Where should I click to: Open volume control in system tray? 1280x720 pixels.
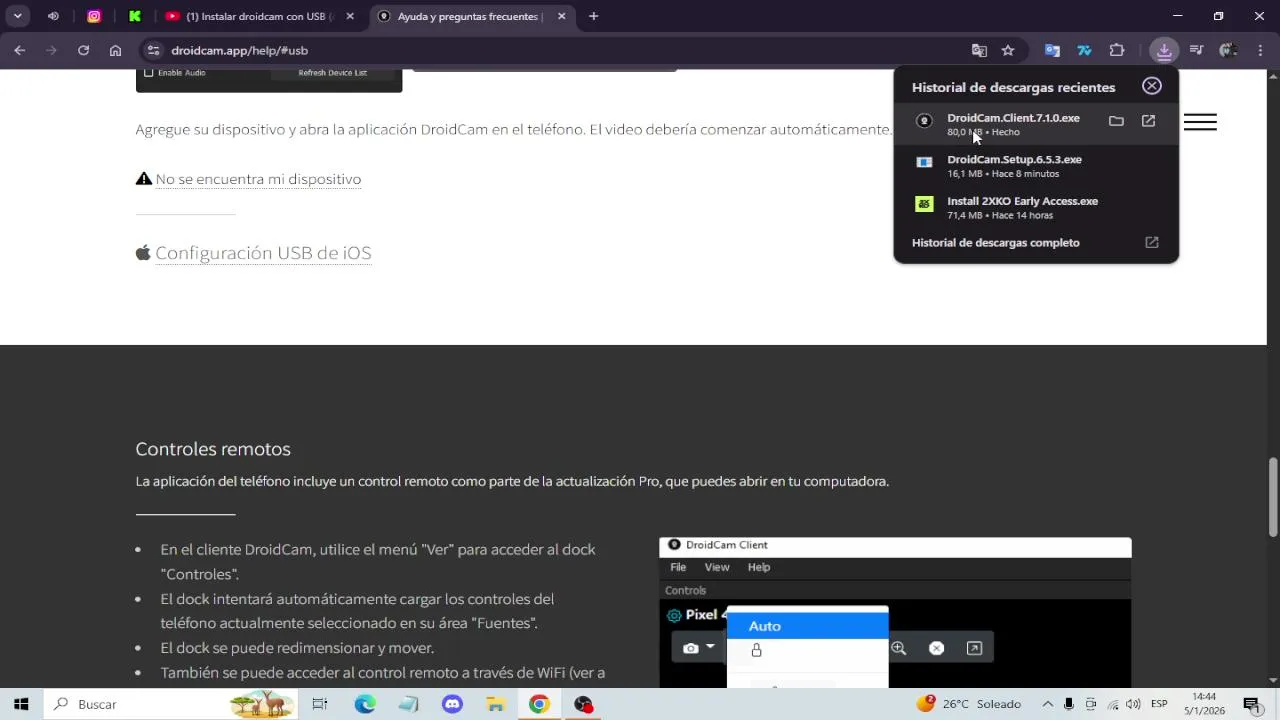[1135, 704]
